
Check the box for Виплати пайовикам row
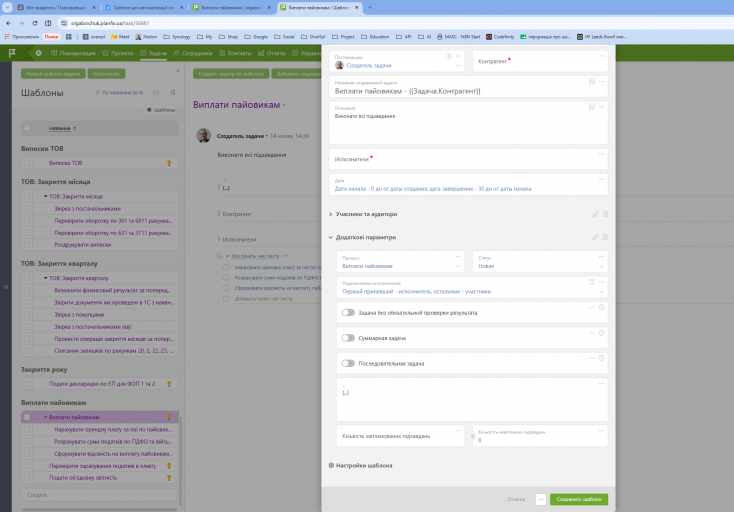pyautogui.click(x=27, y=417)
